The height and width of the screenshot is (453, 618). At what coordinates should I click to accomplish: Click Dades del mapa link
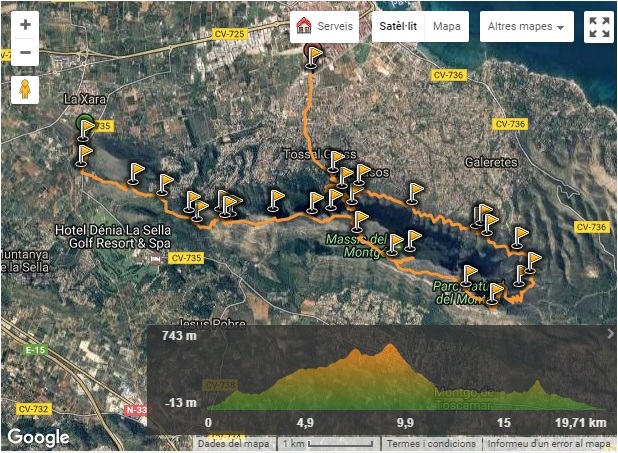click(233, 444)
